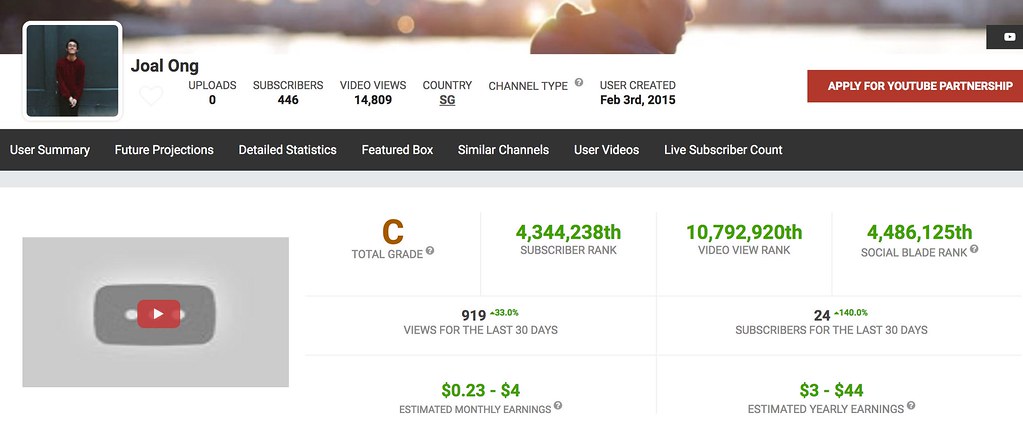
Task: Click the help icon next to Channel Type
Action: coord(578,83)
